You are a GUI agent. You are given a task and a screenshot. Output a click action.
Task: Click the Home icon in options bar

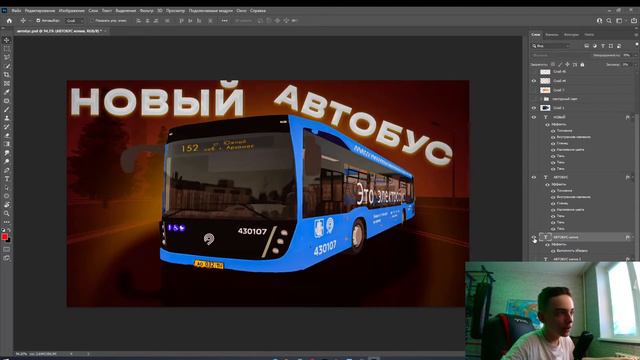point(9,20)
